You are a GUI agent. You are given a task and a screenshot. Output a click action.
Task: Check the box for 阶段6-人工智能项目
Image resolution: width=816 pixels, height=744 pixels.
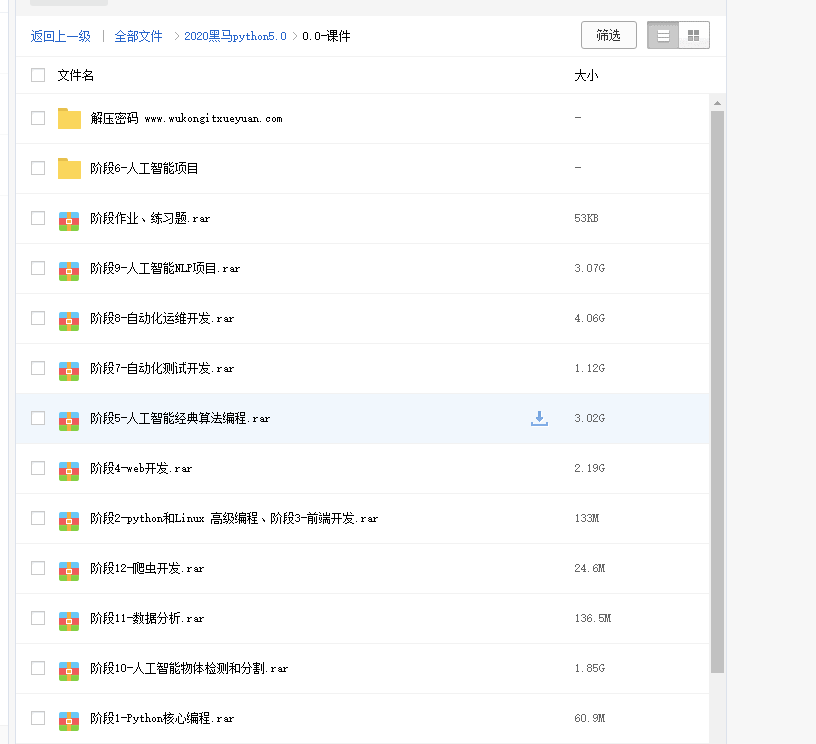point(38,168)
